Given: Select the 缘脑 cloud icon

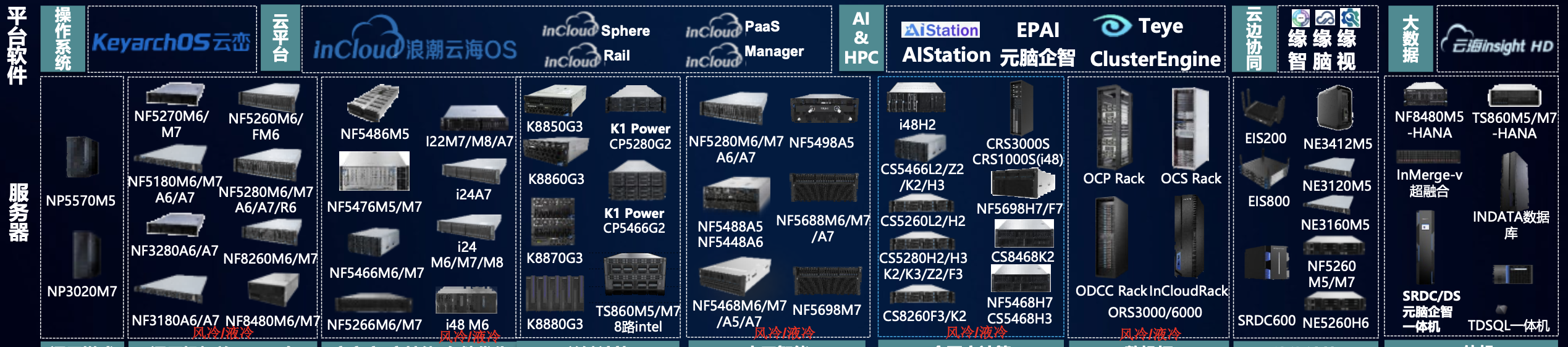Looking at the screenshot, I should [1325, 18].
